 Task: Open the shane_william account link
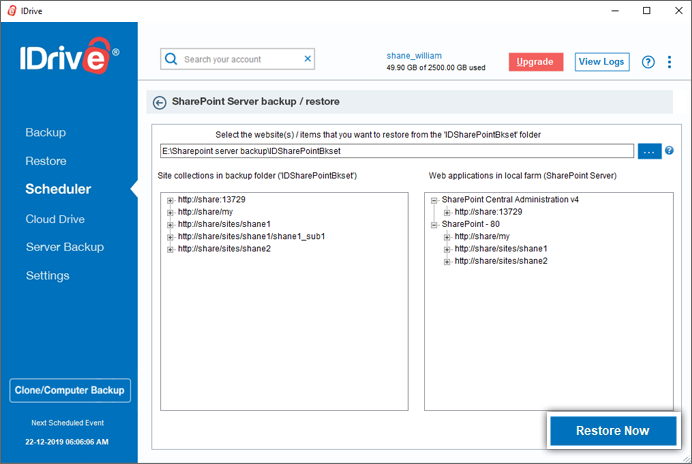point(414,56)
